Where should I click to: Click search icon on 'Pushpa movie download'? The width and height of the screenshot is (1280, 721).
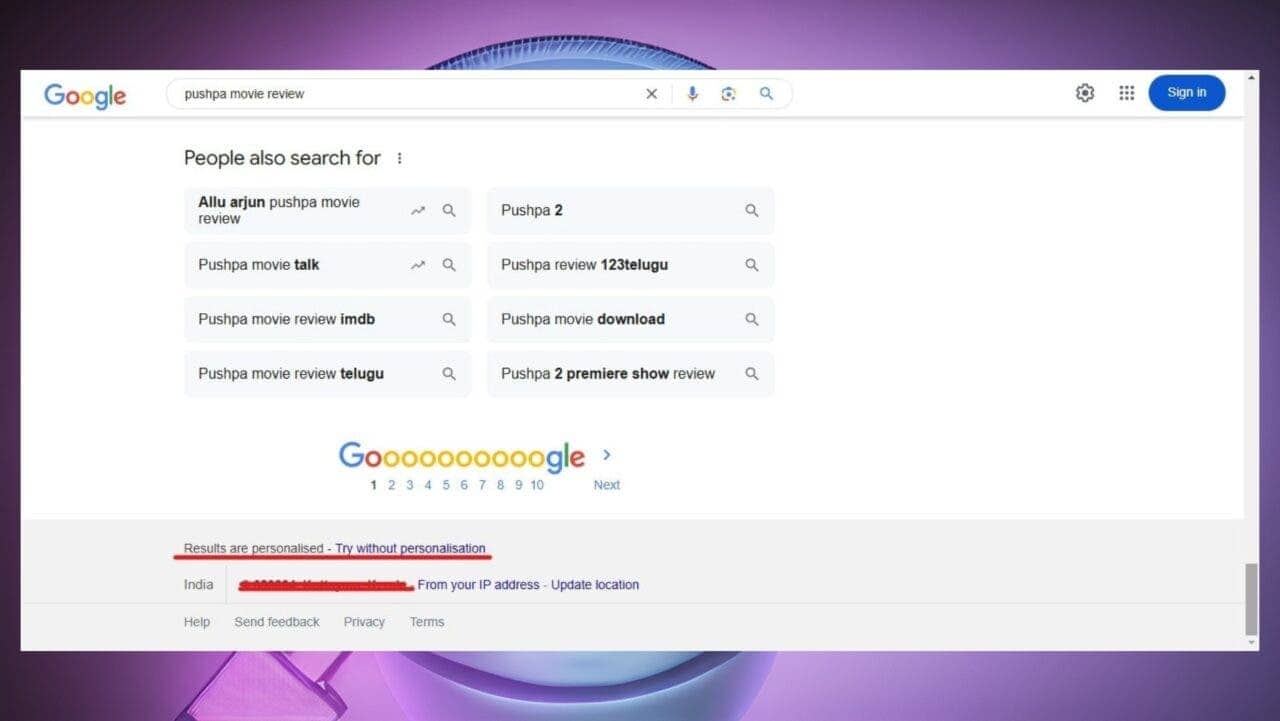point(752,319)
